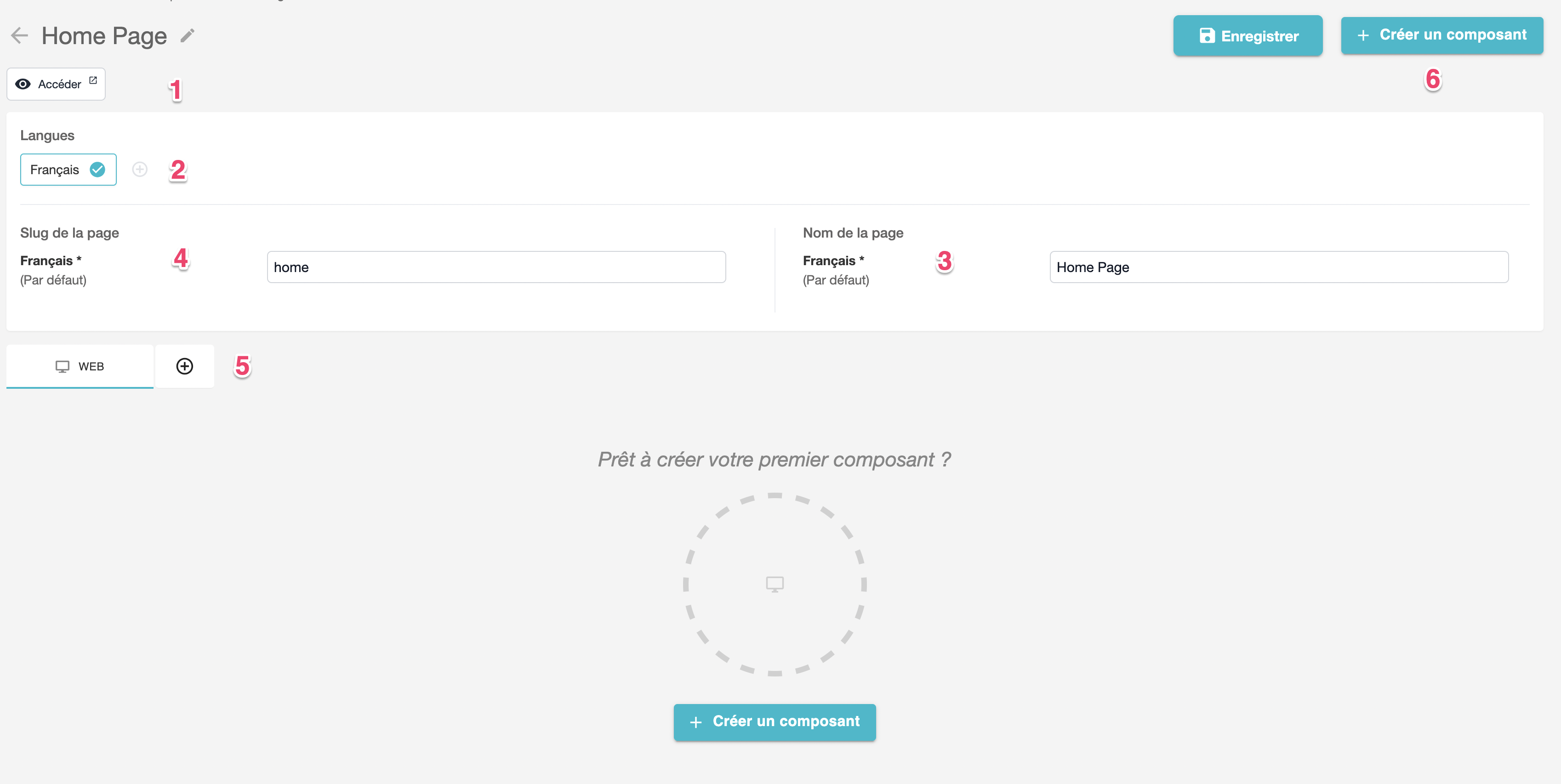Click the Enregistrer button
The height and width of the screenshot is (784, 1561).
point(1248,36)
